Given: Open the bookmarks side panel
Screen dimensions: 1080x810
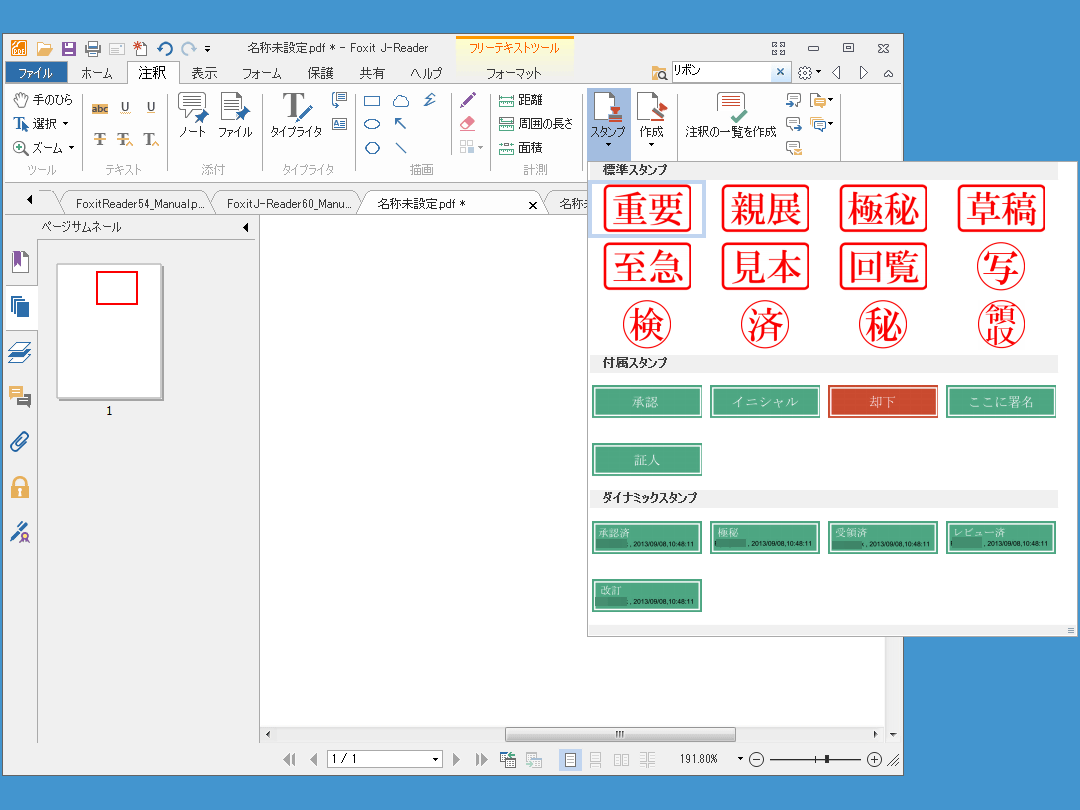Looking at the screenshot, I should tap(21, 261).
